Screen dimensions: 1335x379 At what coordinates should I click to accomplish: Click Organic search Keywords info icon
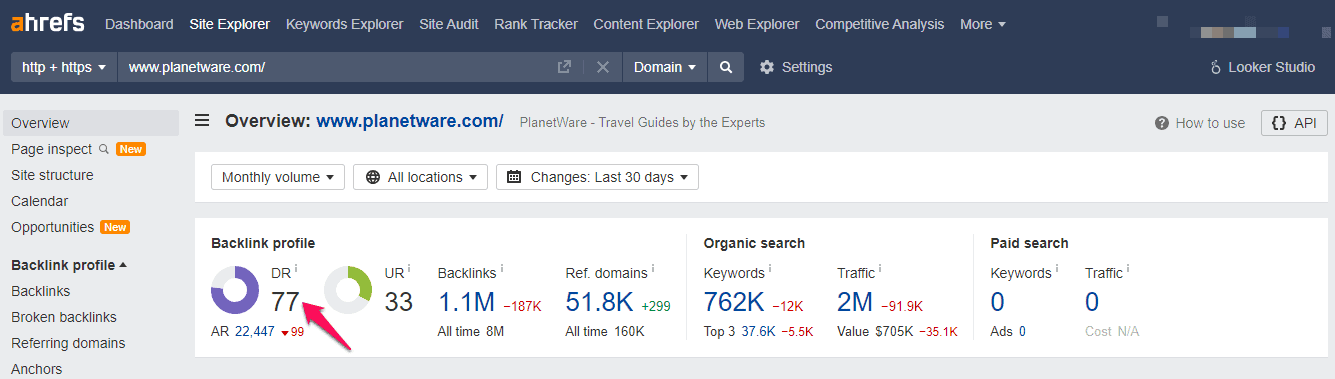pos(770,268)
